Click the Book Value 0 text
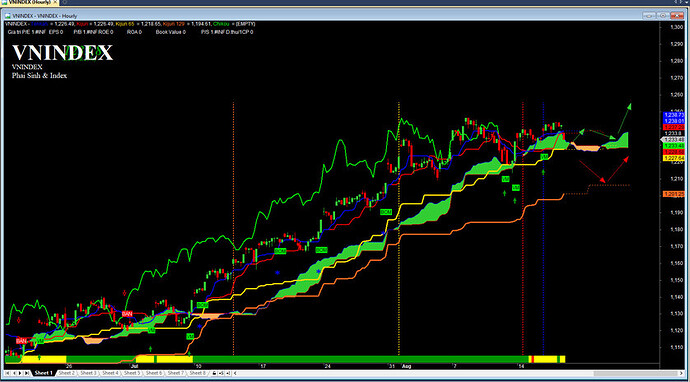690x382 pixels. [171, 32]
